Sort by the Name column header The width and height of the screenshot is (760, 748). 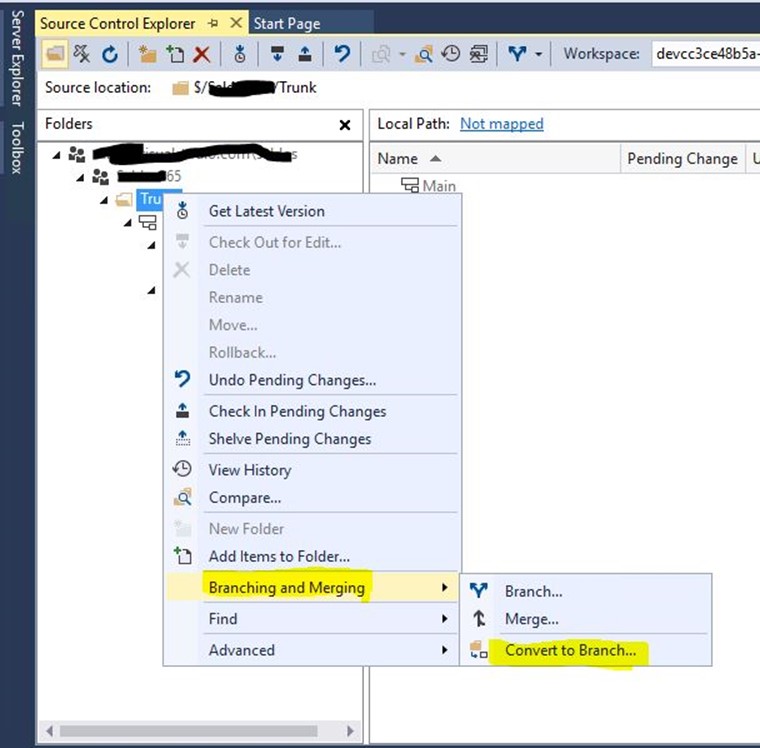click(398, 158)
